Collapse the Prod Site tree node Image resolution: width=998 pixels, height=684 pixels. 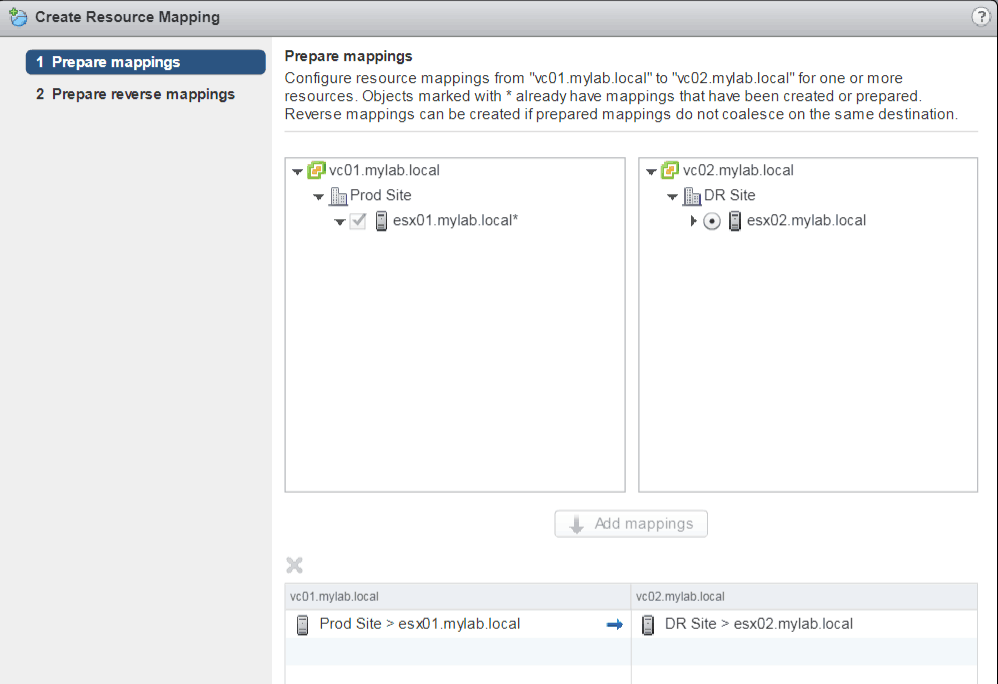(319, 196)
